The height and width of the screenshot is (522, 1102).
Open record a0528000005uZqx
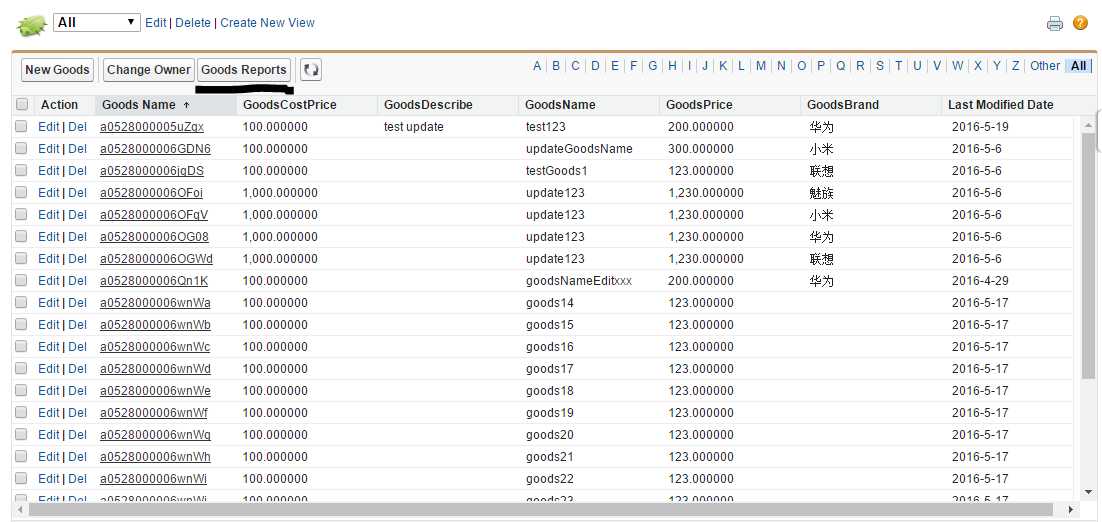click(152, 127)
